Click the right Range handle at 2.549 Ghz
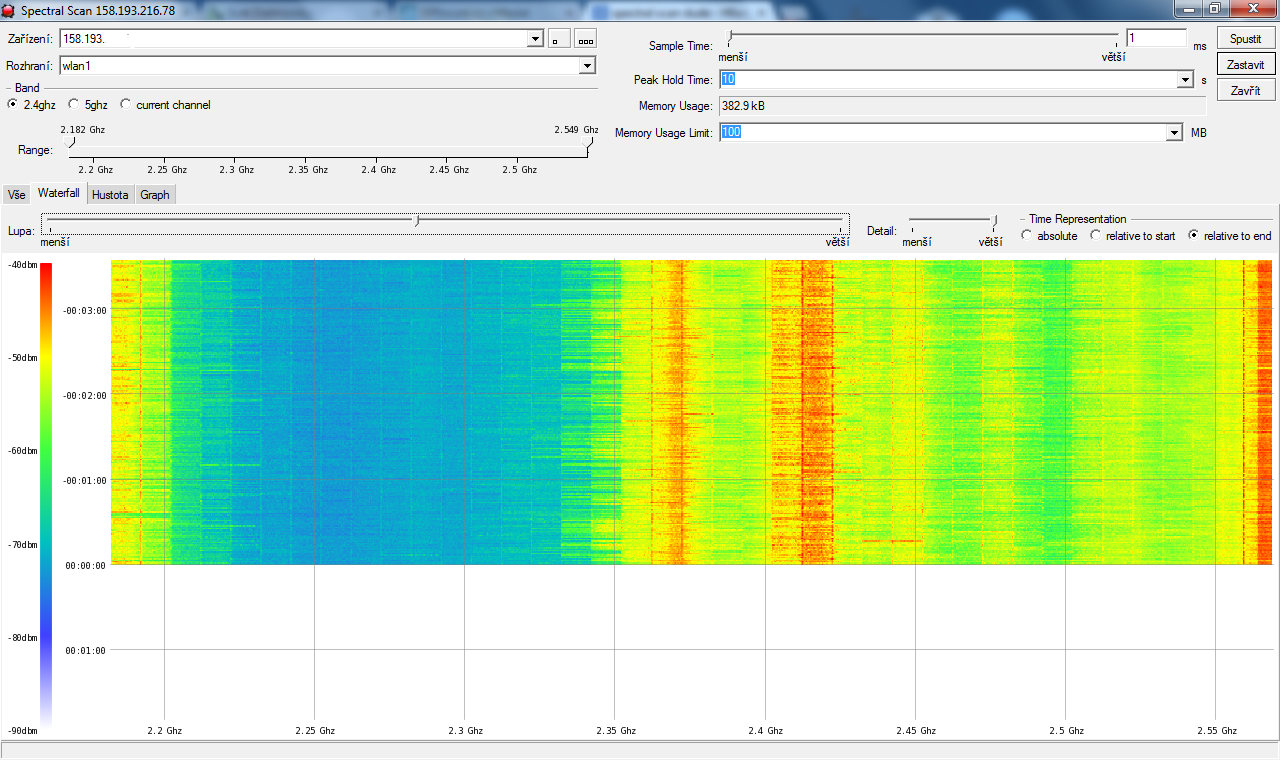The image size is (1280, 760). coord(587,143)
